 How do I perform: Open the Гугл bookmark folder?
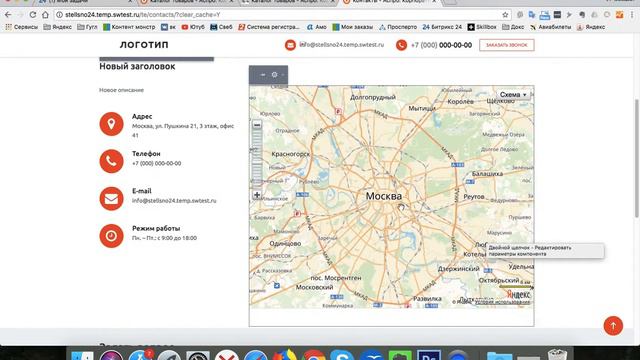pyautogui.click(x=87, y=27)
